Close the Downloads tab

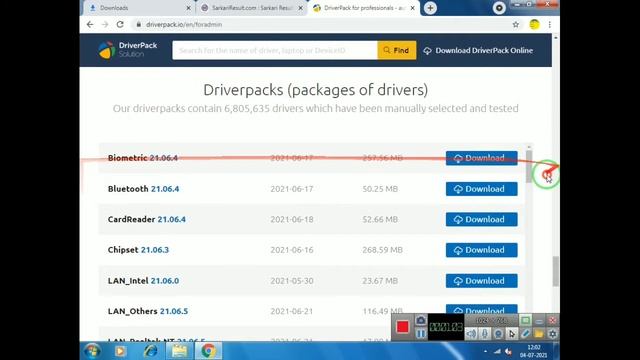[188, 8]
